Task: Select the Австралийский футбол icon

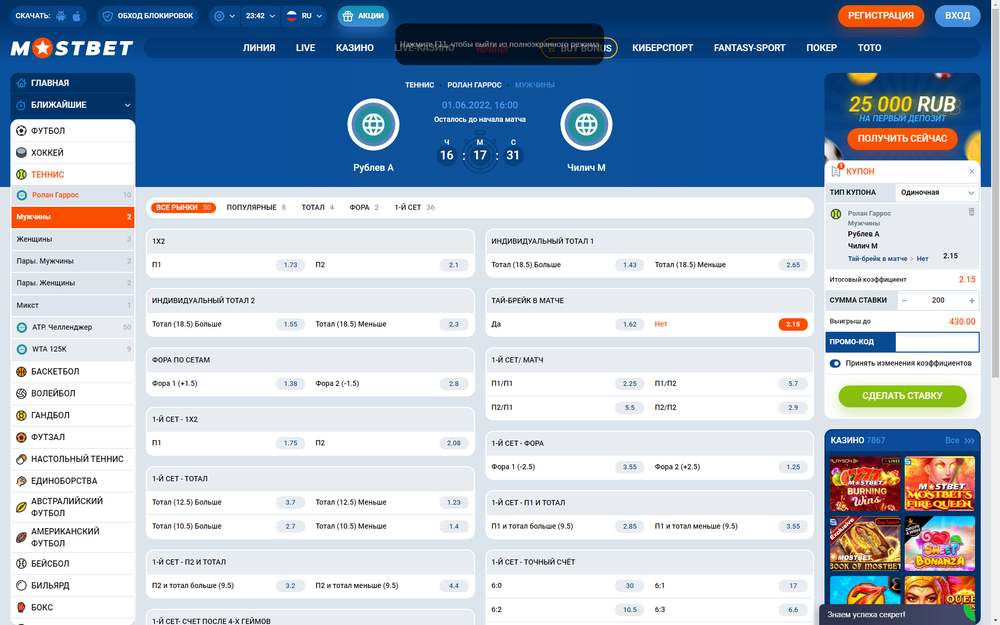Action: (21, 507)
